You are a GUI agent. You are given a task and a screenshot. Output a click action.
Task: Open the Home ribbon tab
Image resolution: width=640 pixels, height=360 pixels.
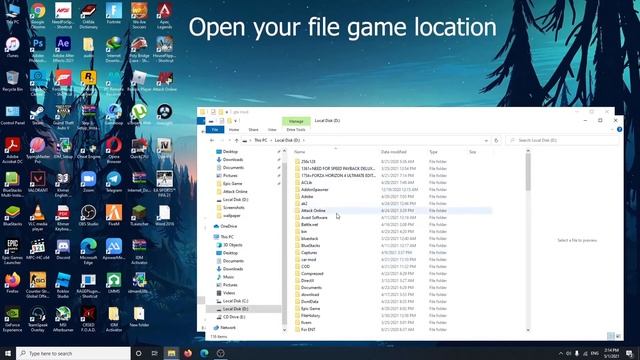point(234,130)
